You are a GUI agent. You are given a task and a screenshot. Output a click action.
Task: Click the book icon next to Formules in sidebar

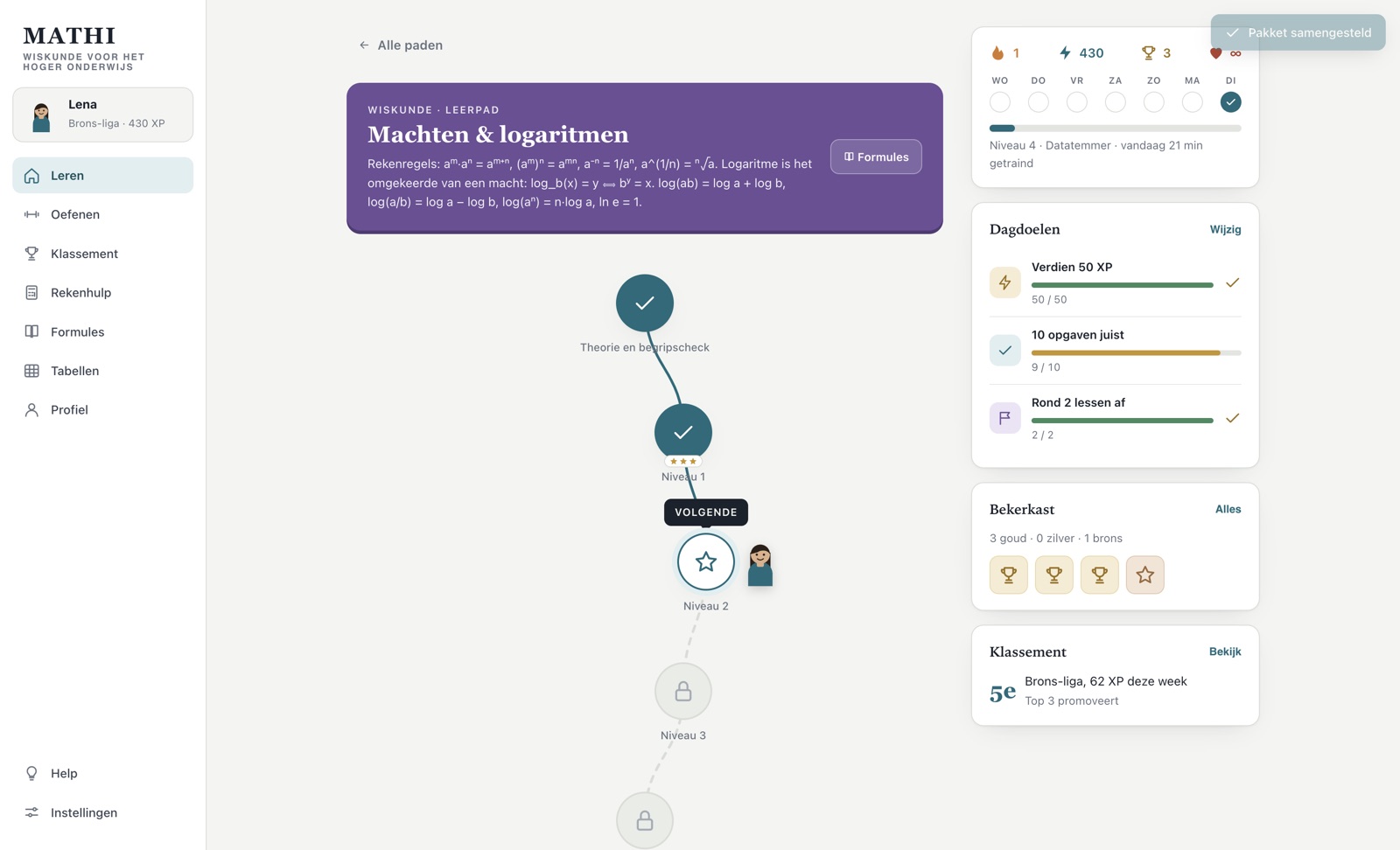tap(31, 331)
